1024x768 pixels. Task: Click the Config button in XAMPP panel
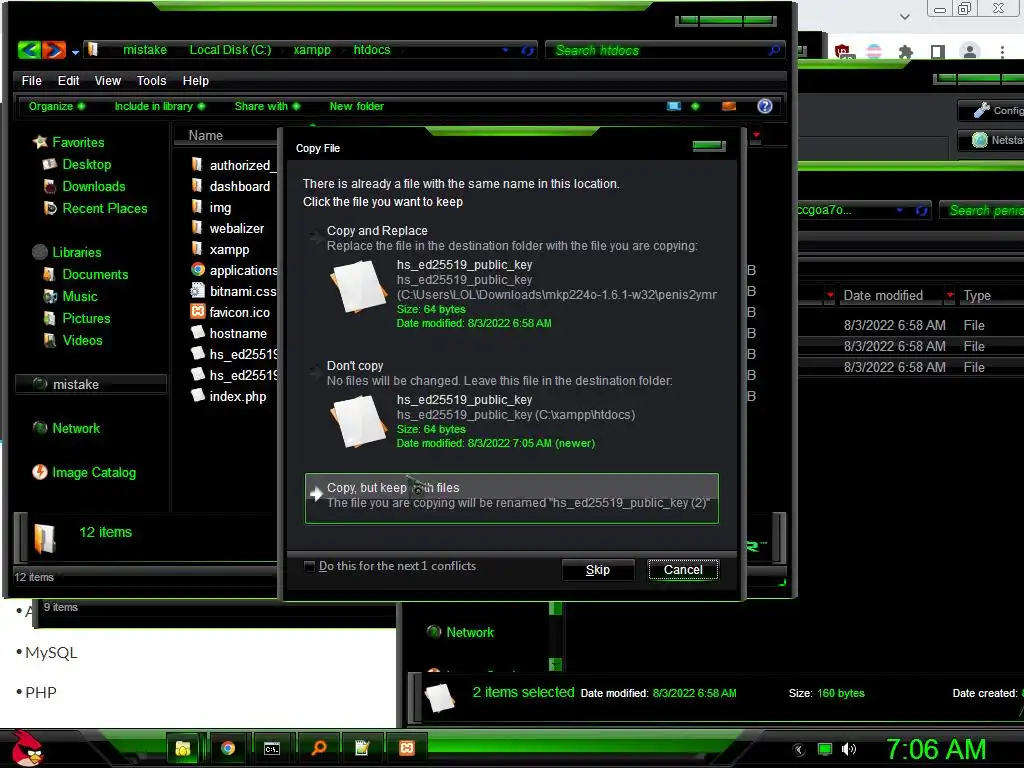coord(991,110)
